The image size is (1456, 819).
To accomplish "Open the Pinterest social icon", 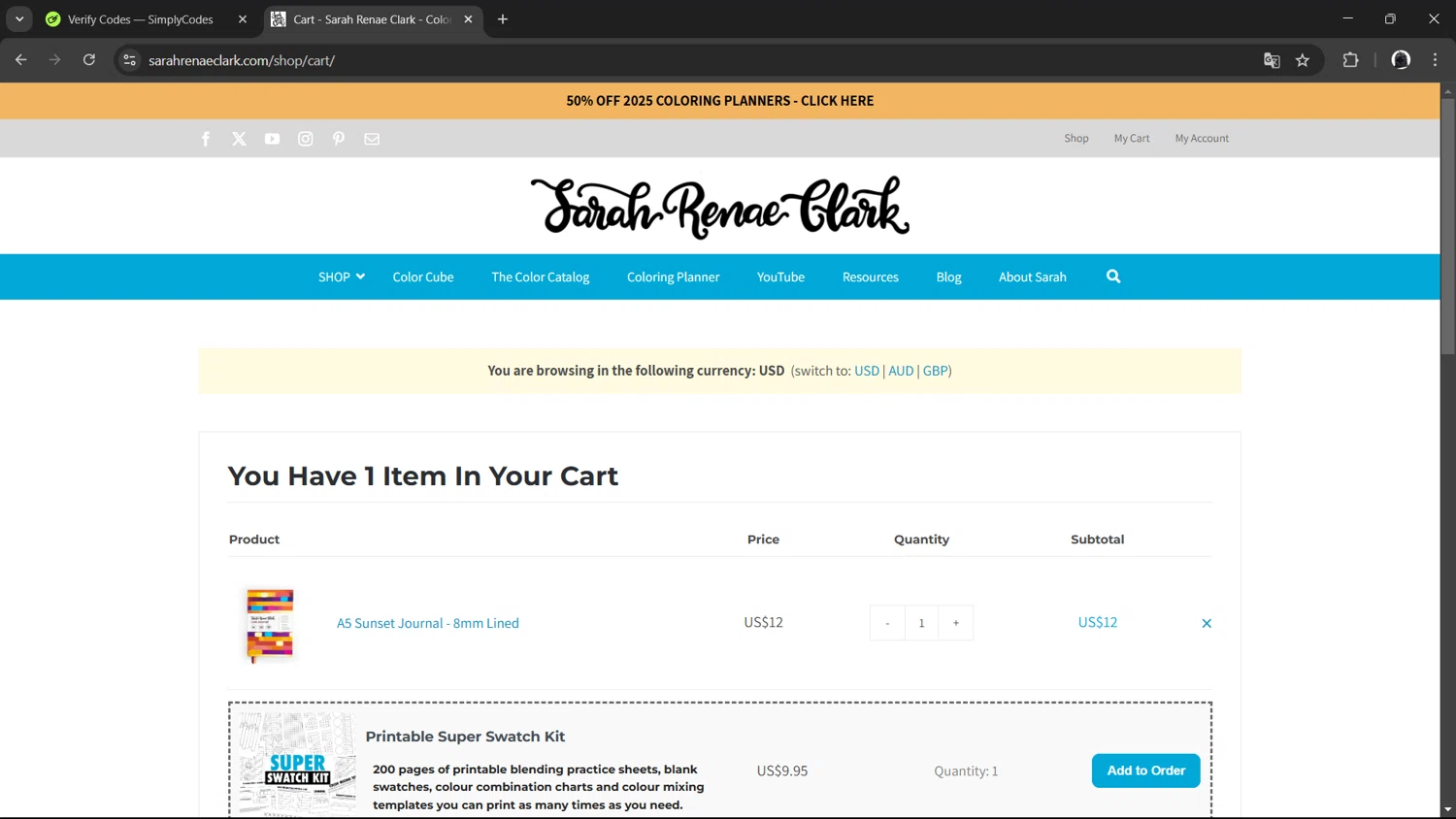I will pyautogui.click(x=339, y=139).
